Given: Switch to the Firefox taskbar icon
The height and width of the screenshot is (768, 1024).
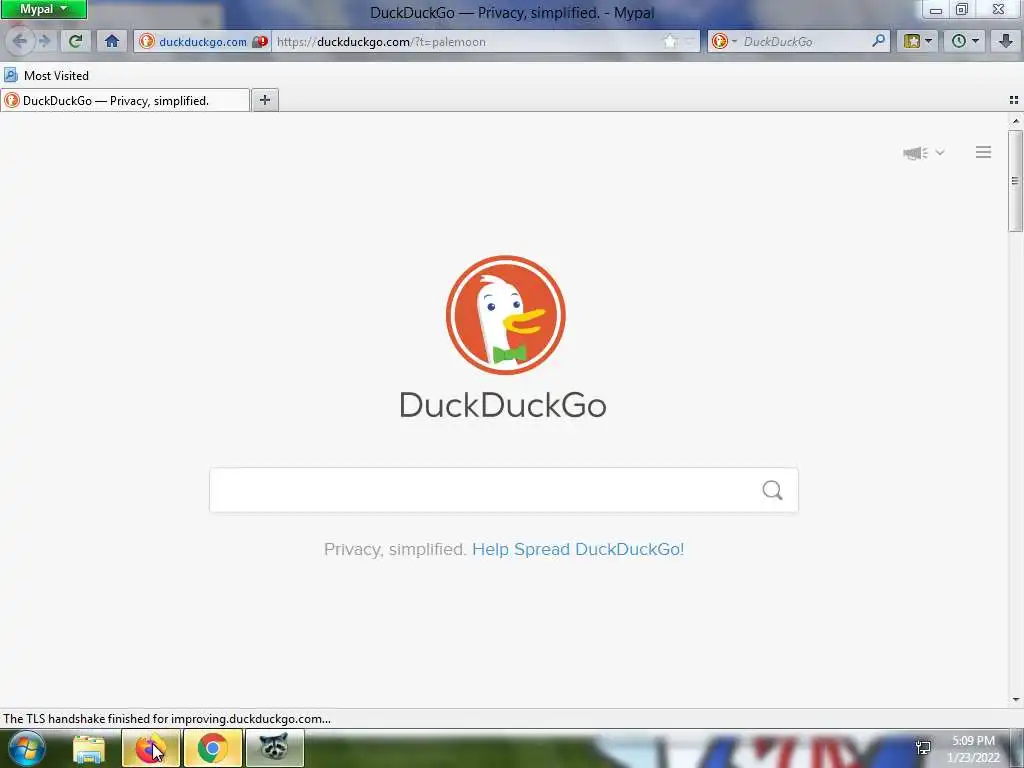Looking at the screenshot, I should (x=150, y=748).
